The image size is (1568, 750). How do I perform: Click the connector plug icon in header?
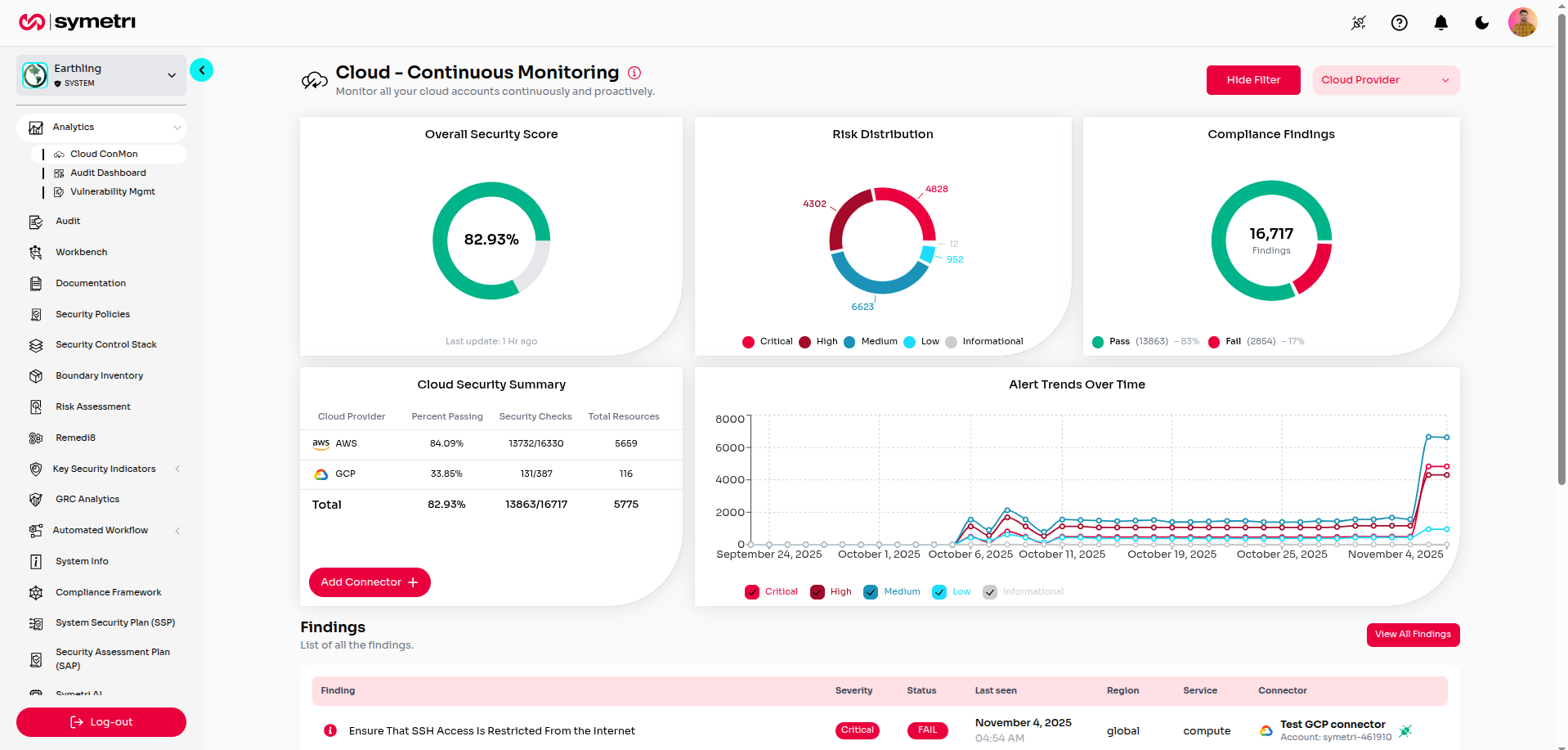point(1358,23)
